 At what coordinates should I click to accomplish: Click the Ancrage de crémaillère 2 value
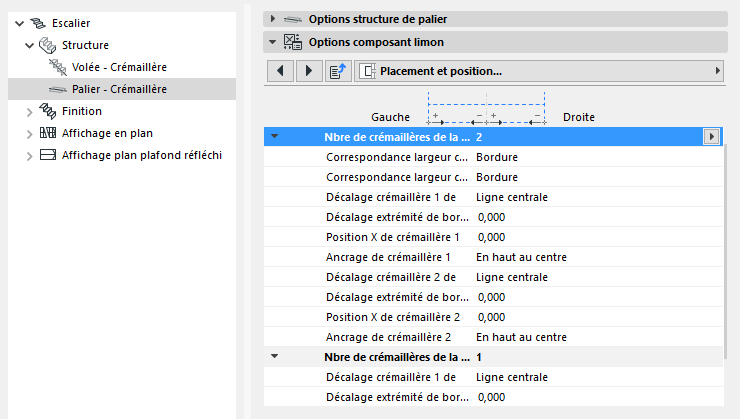(522, 337)
